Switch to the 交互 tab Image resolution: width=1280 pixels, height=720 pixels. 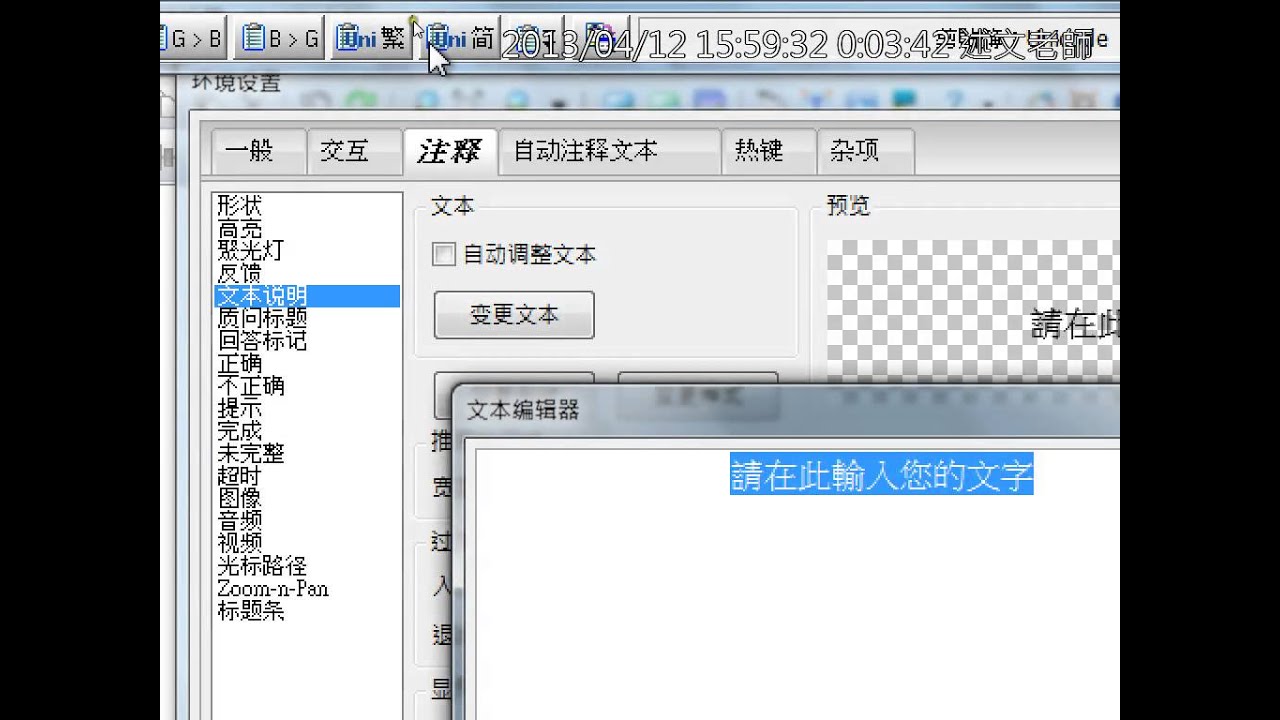click(x=353, y=151)
